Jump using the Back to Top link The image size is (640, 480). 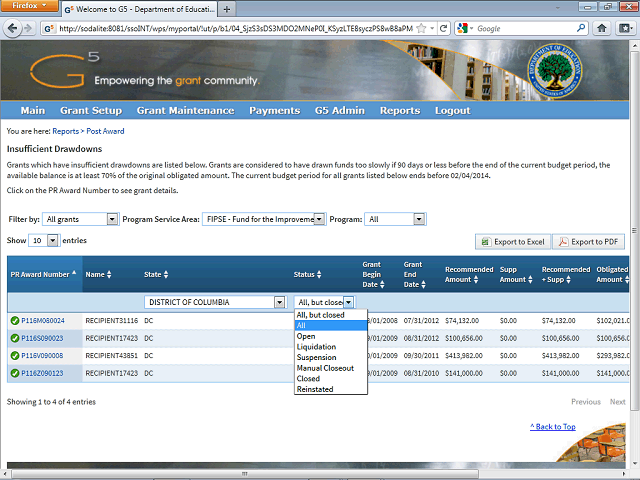coord(553,427)
